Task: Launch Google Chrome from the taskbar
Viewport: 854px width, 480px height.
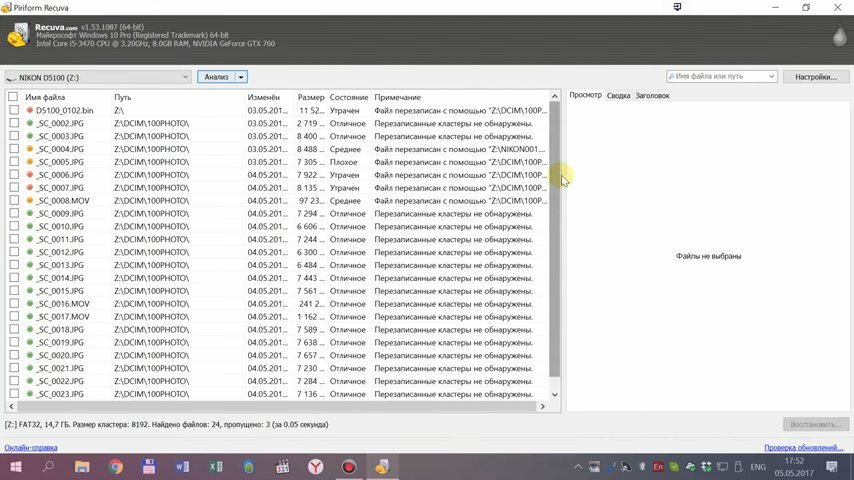Action: pyautogui.click(x=115, y=467)
